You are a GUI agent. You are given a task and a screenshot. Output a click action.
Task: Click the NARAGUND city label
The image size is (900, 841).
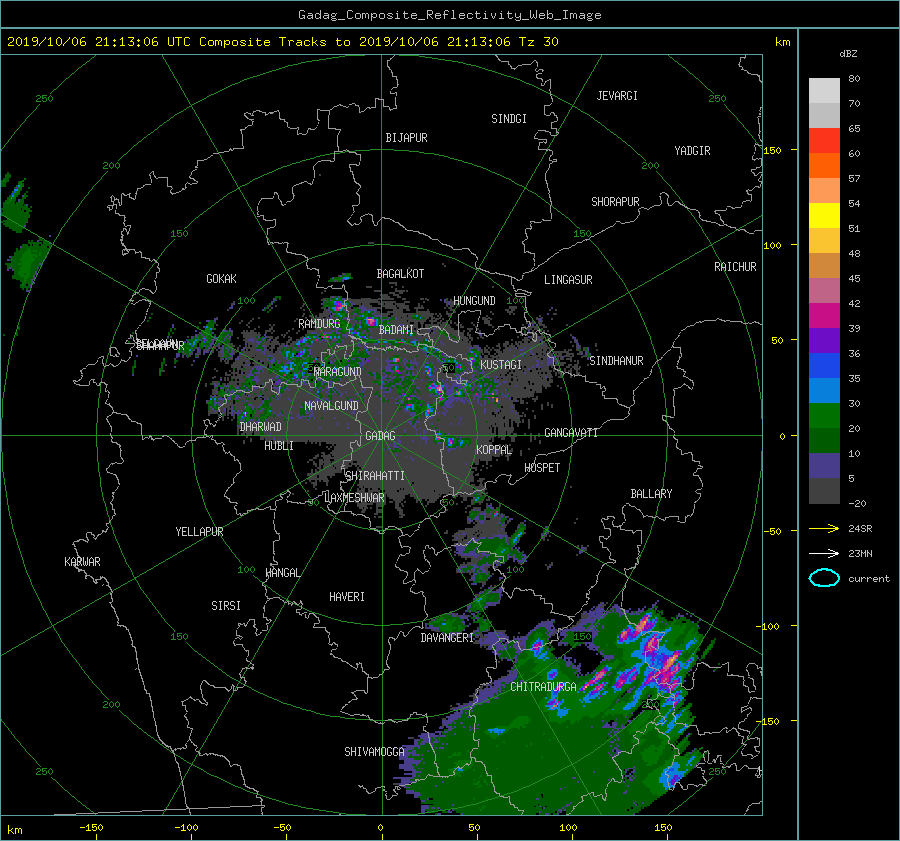[338, 372]
